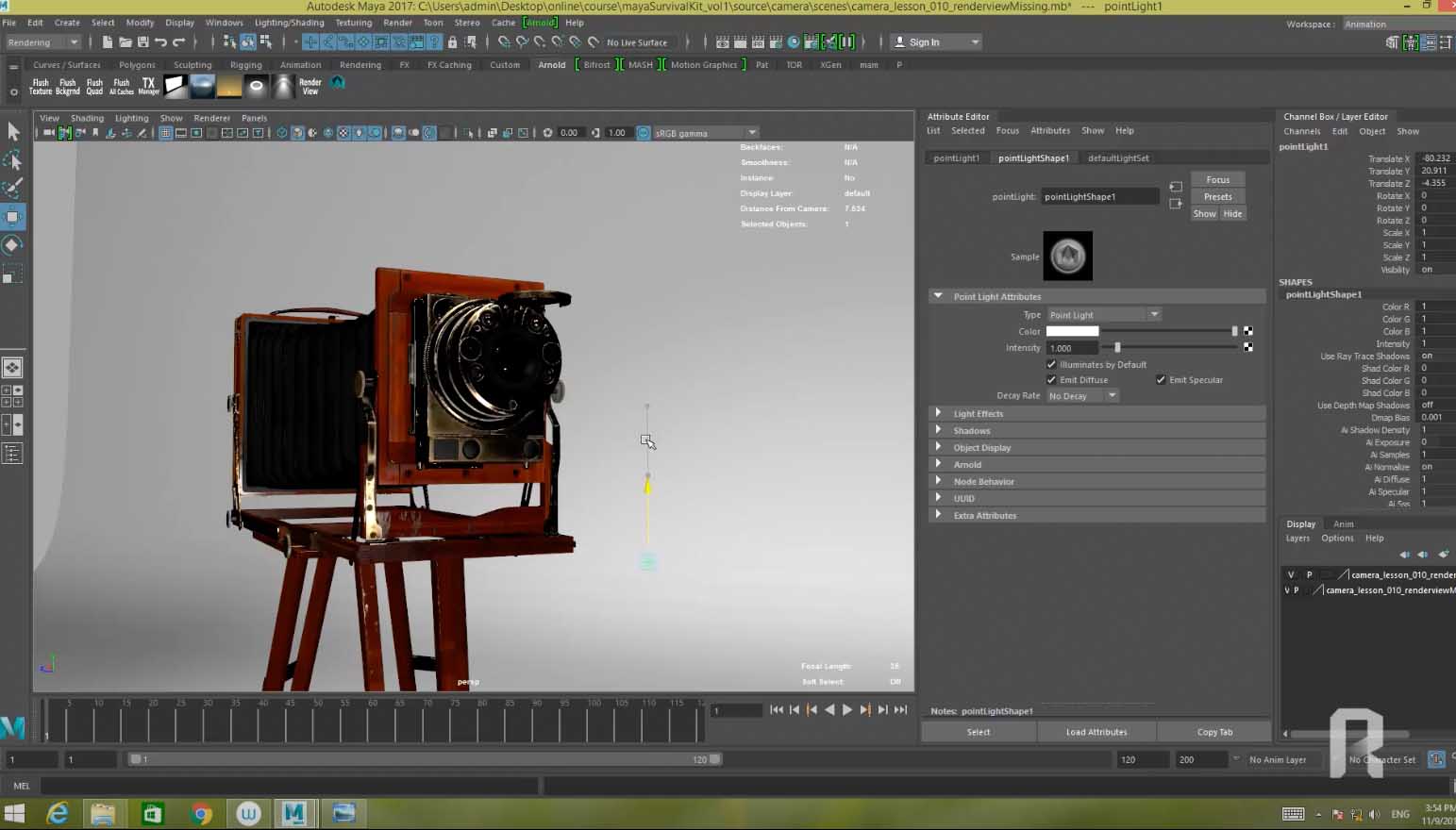
Task: Open the Lighting/Shading menu
Action: [289, 23]
